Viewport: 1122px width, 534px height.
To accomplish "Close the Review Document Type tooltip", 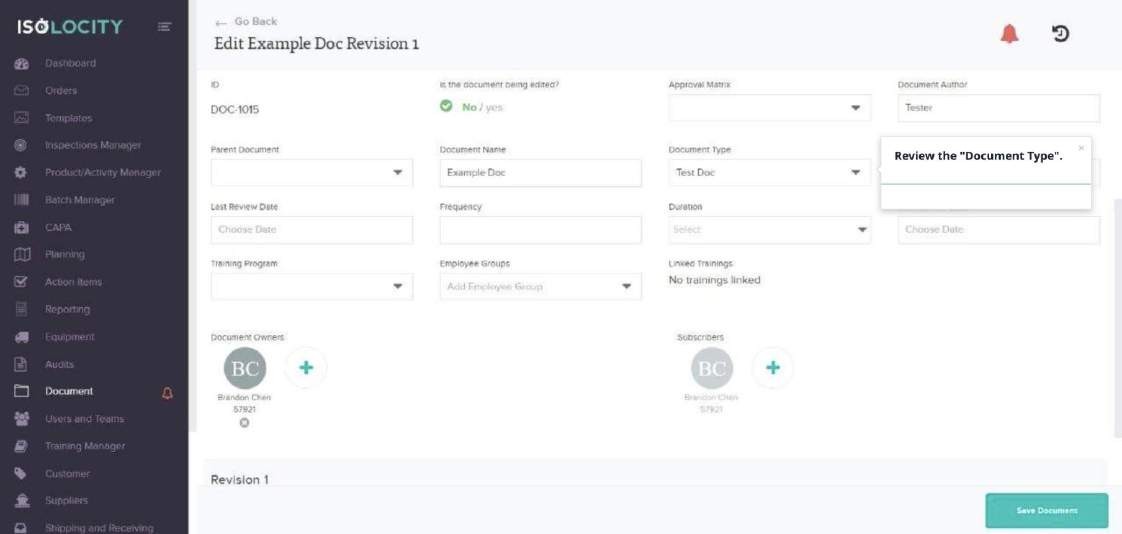I will point(1080,148).
